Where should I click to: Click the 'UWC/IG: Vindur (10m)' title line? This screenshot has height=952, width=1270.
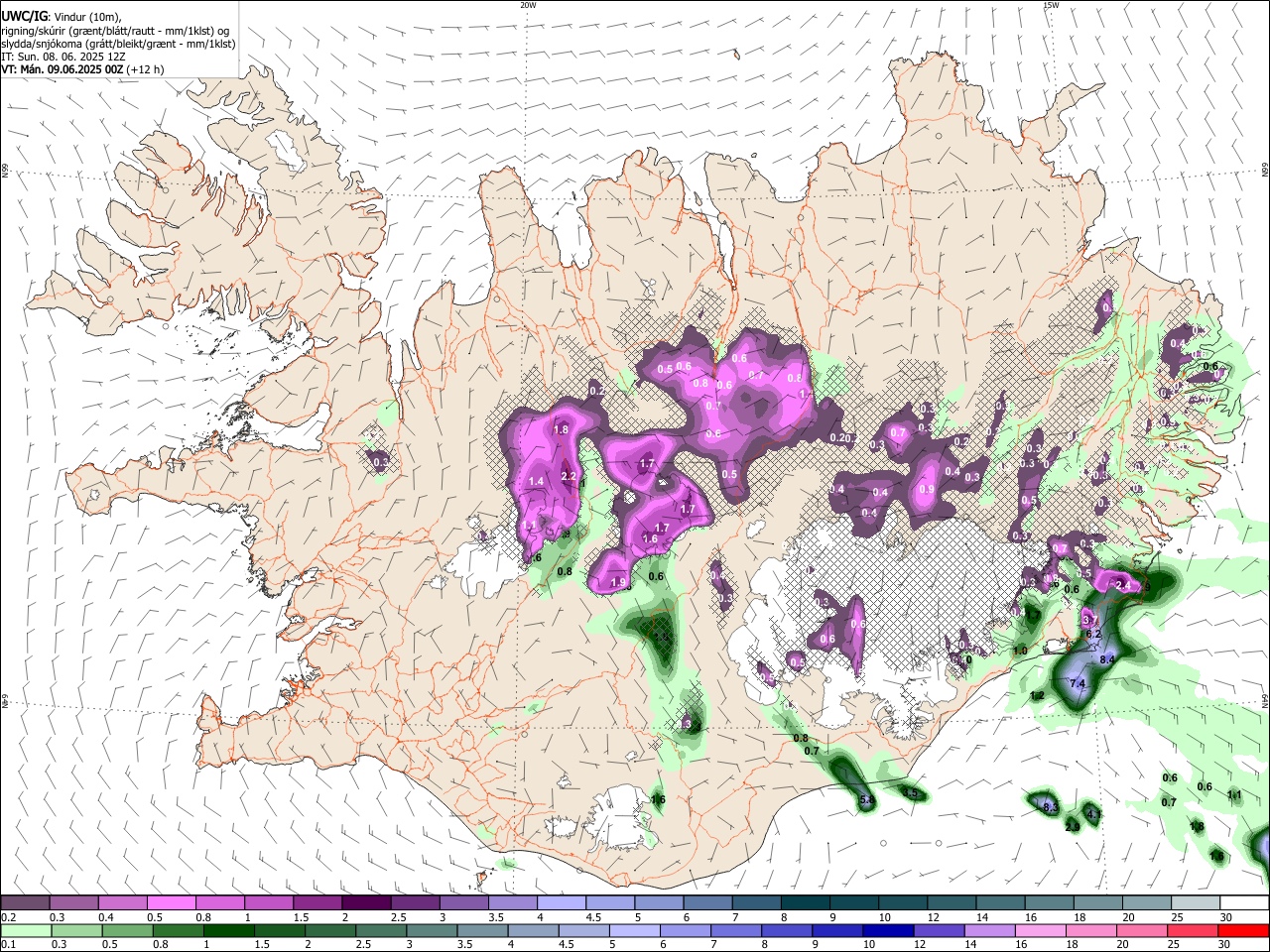point(63,17)
